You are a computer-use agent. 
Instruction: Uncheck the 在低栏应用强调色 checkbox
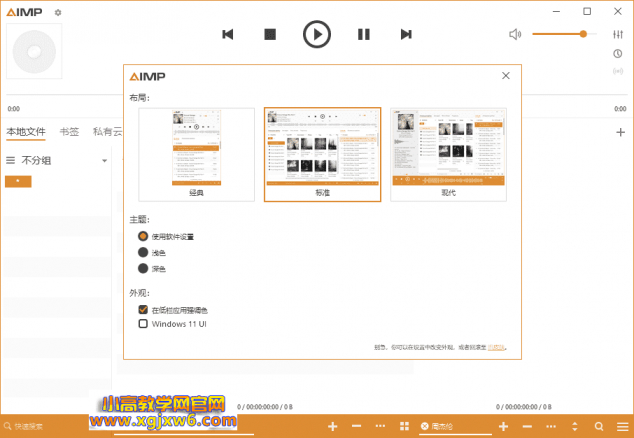pyautogui.click(x=143, y=310)
